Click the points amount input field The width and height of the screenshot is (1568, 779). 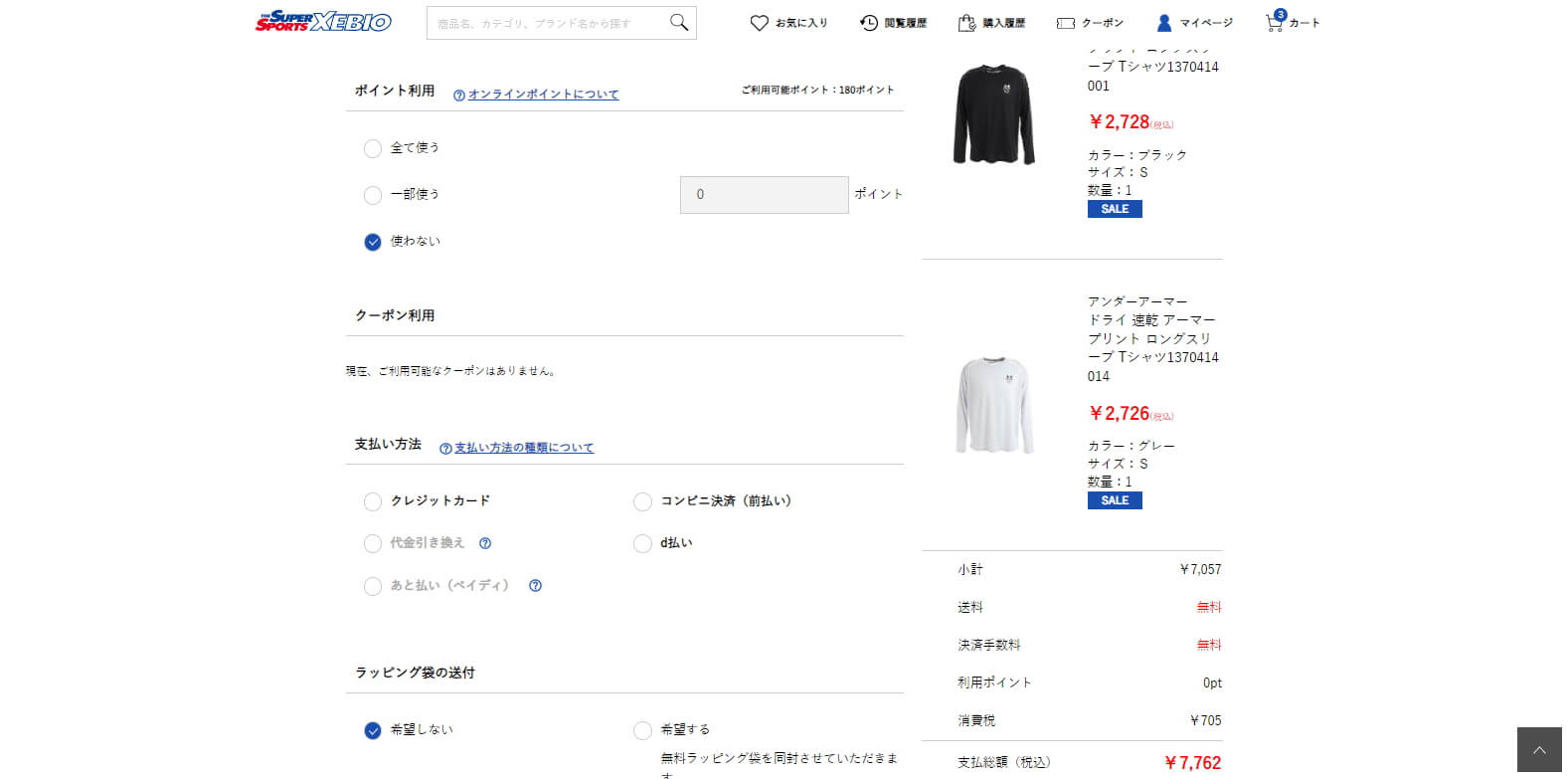pos(765,195)
